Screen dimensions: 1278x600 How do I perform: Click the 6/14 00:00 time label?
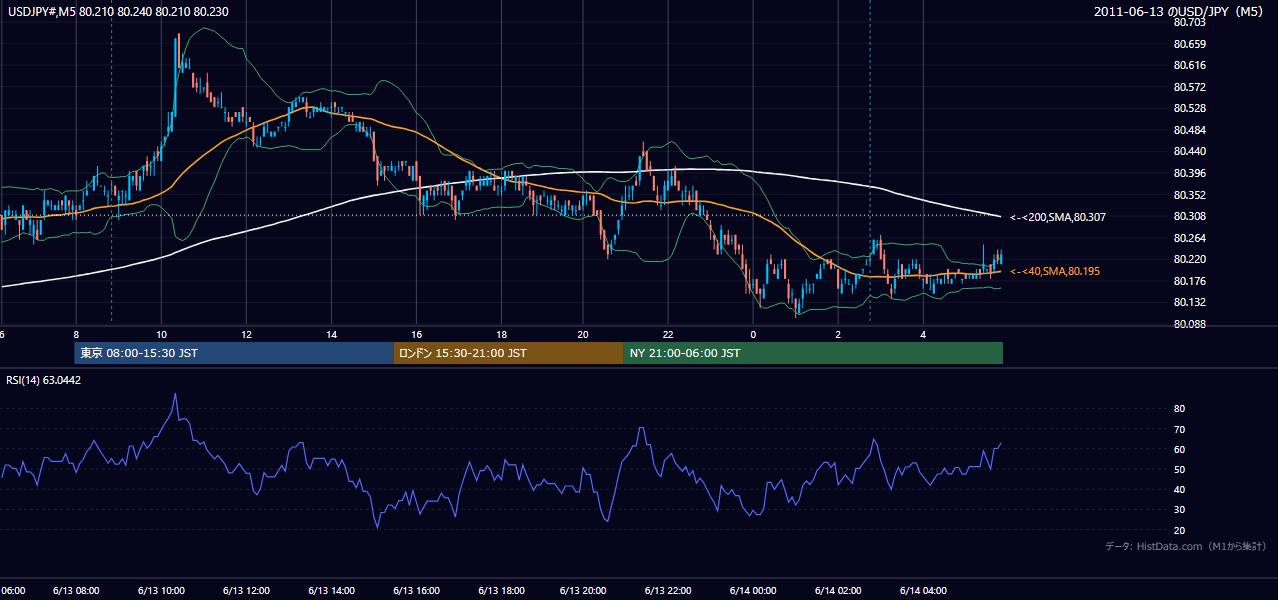click(754, 591)
